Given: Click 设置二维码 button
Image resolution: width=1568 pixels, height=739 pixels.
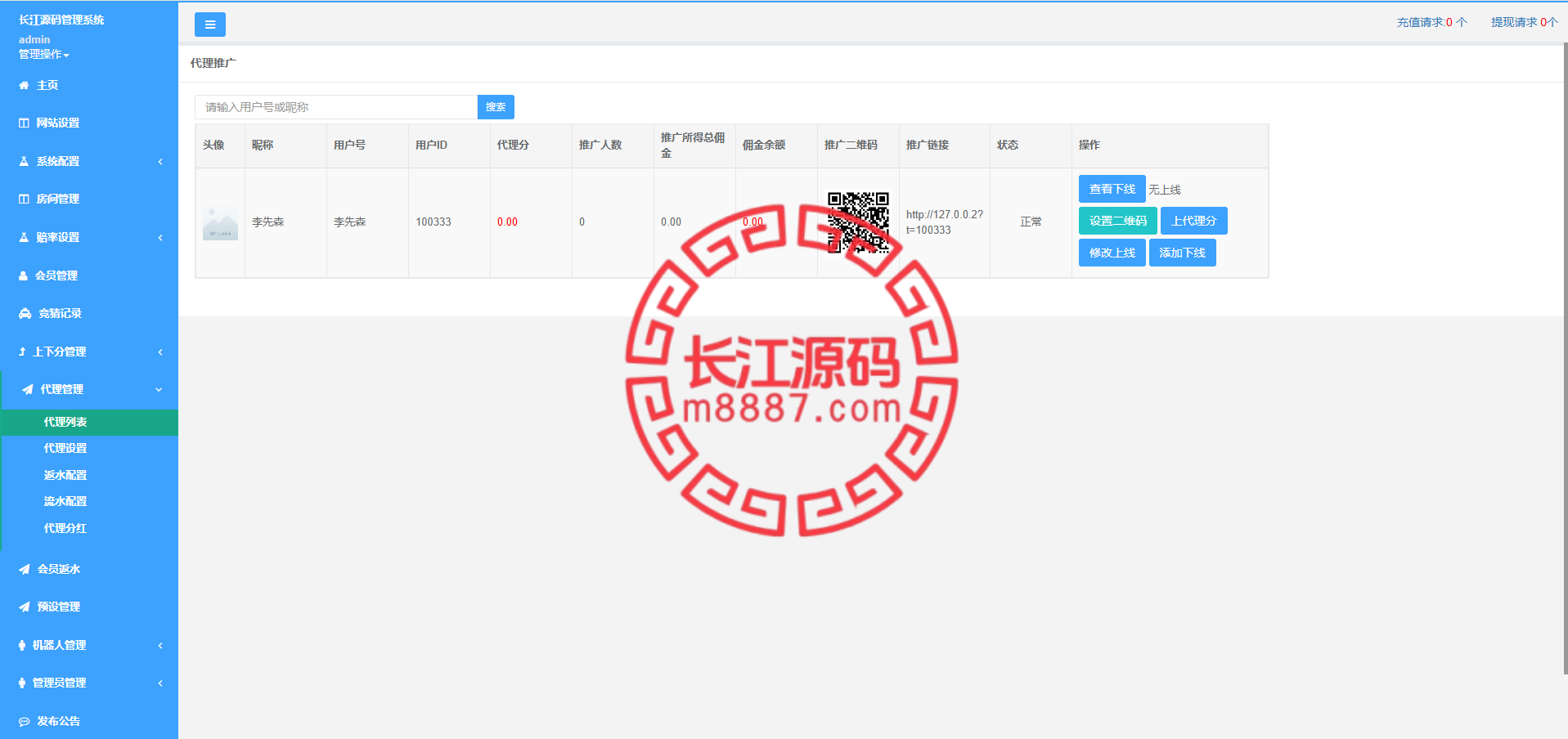Looking at the screenshot, I should 1118,221.
